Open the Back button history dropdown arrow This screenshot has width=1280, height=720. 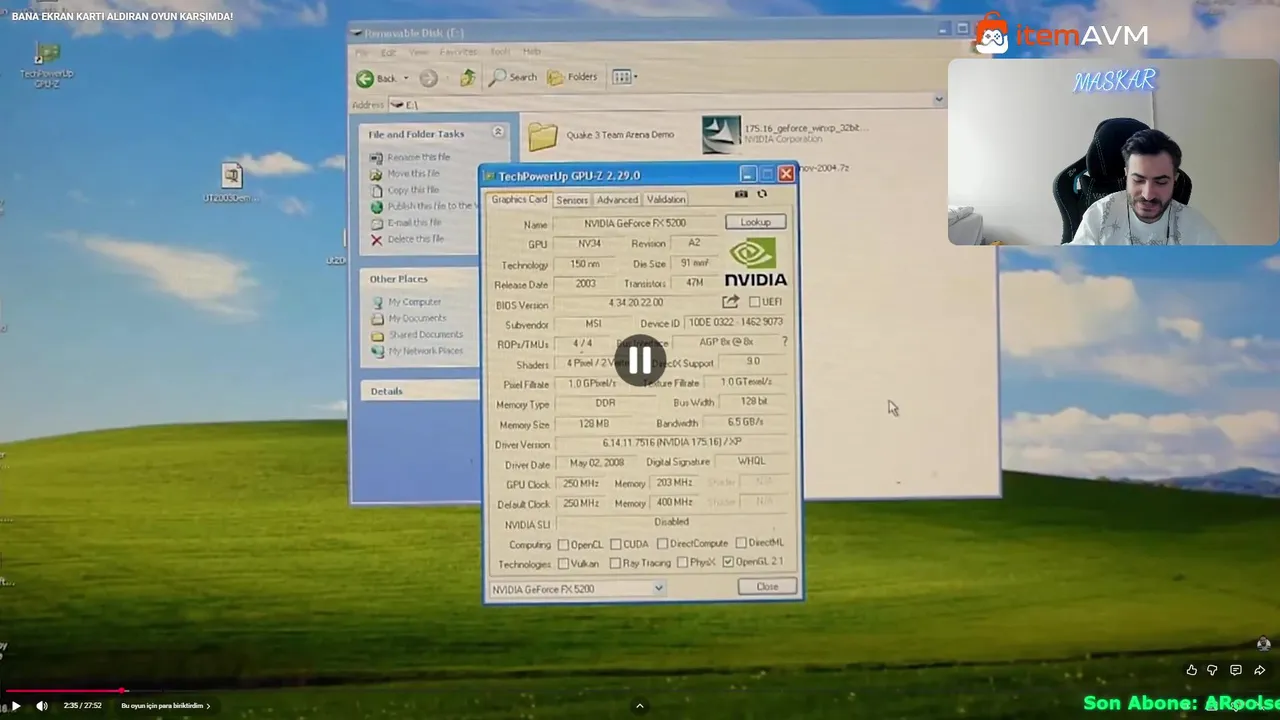click(x=405, y=78)
